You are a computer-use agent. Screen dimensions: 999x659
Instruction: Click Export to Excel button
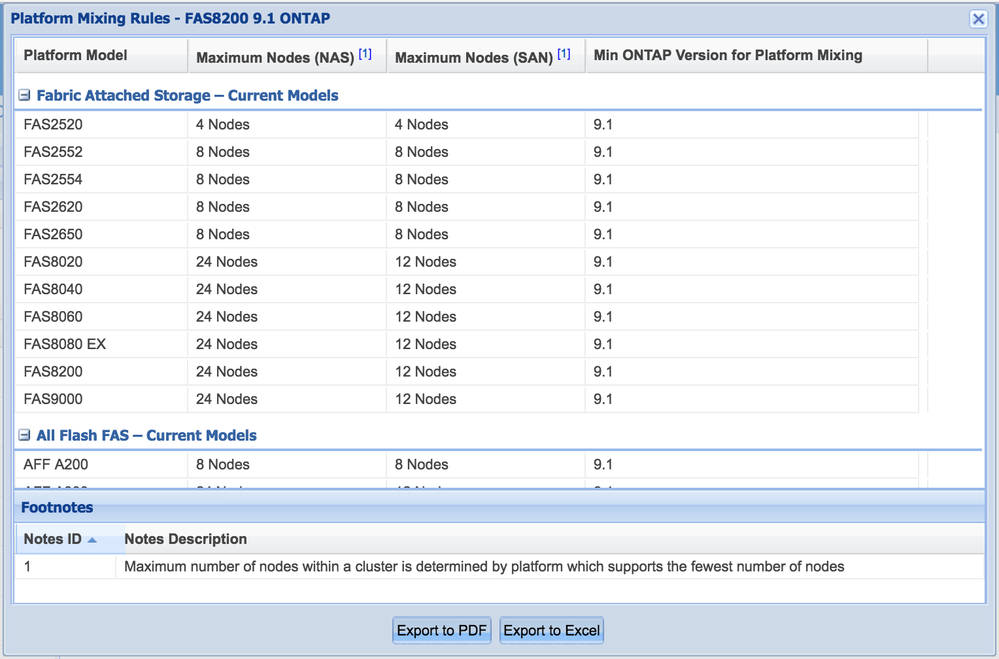552,630
